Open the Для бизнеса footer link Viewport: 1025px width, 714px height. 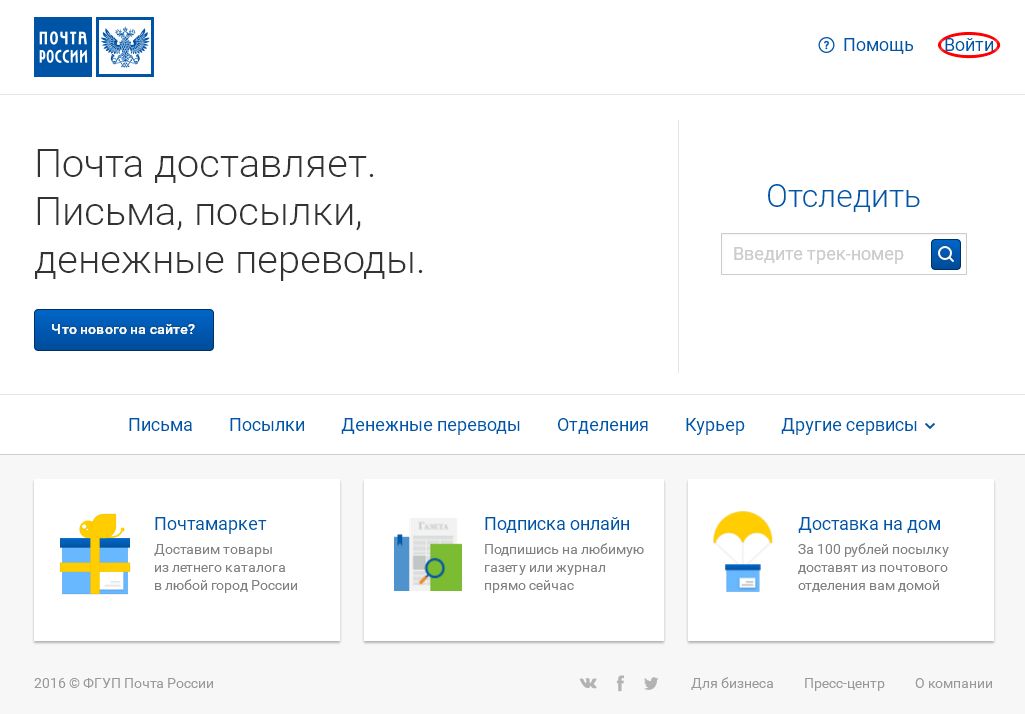click(732, 683)
